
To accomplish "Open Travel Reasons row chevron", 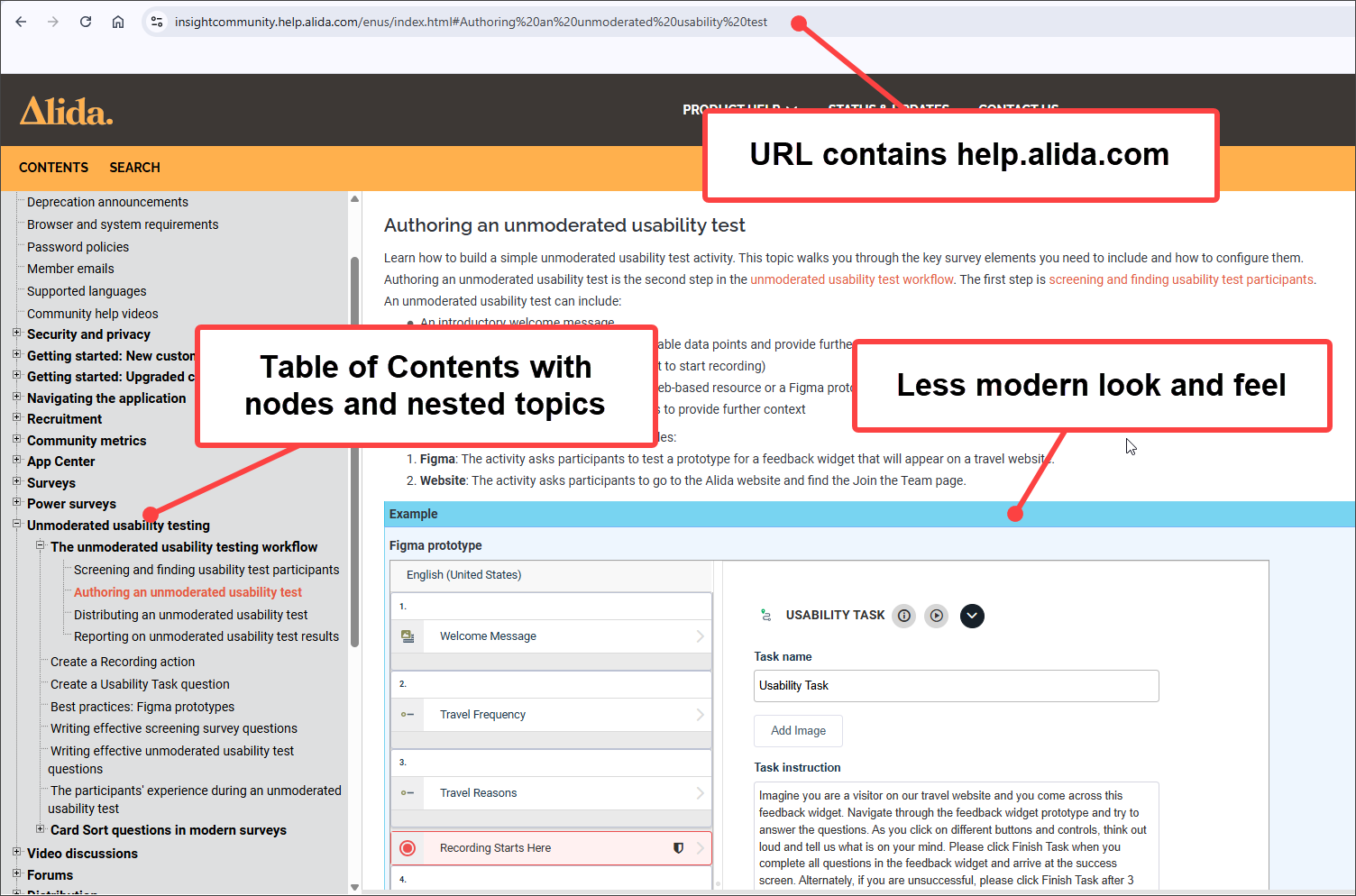I will 701,793.
